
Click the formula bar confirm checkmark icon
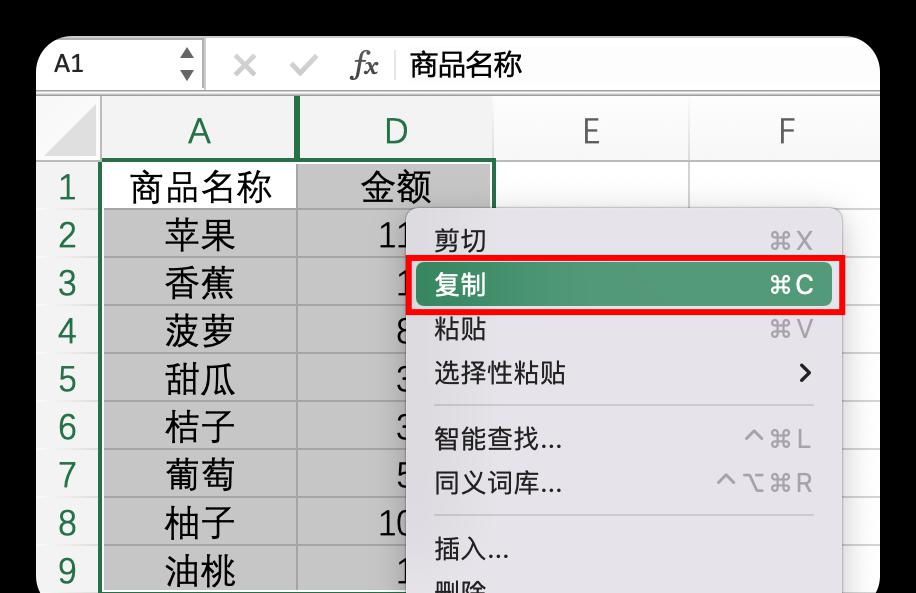point(304,65)
